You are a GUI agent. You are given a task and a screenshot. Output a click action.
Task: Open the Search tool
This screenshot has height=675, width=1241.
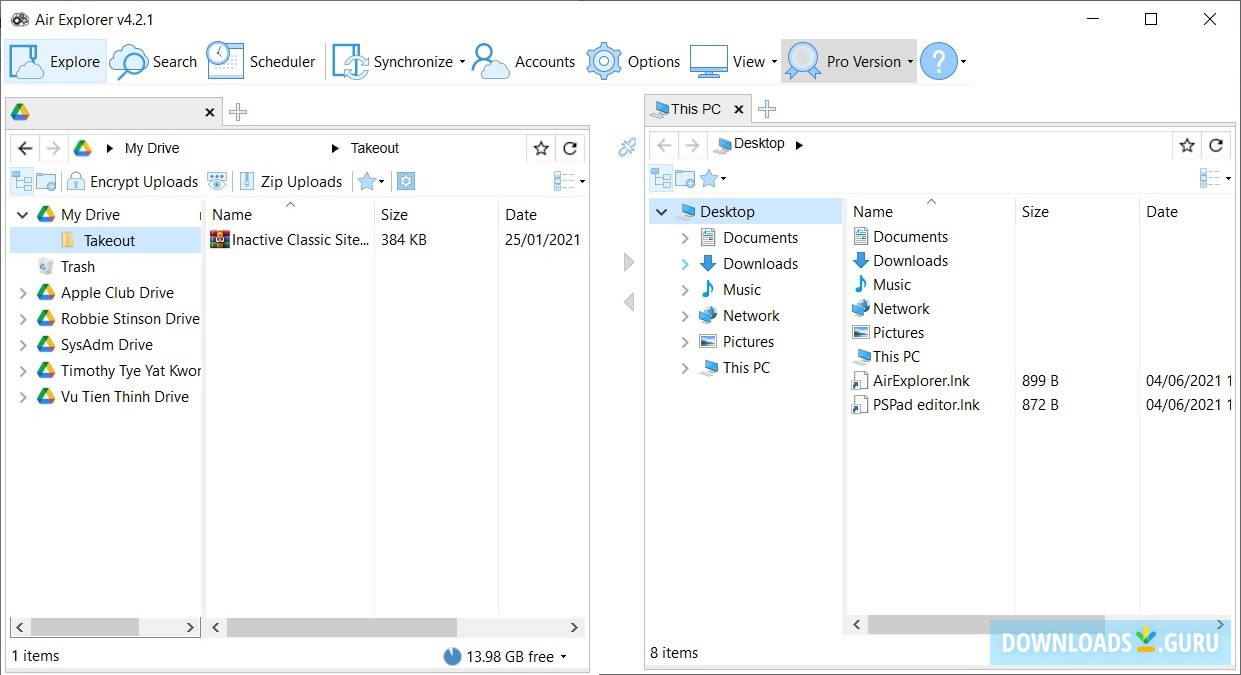(154, 61)
